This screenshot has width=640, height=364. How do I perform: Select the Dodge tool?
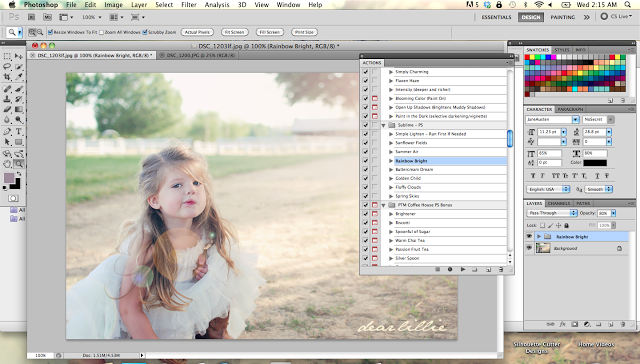tap(19, 120)
